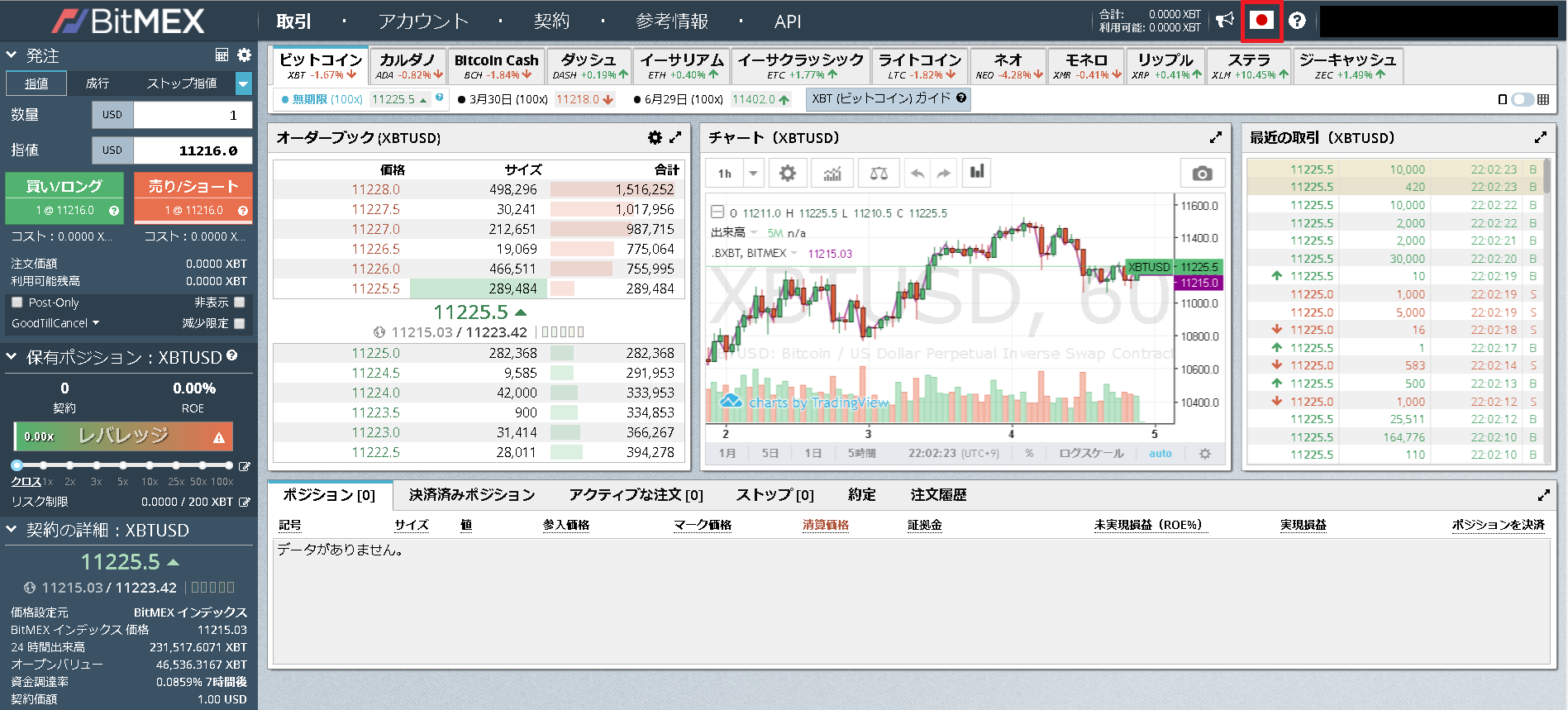This screenshot has width=1568, height=710.
Task: Collapse the chart legend box icon
Action: [x=717, y=212]
